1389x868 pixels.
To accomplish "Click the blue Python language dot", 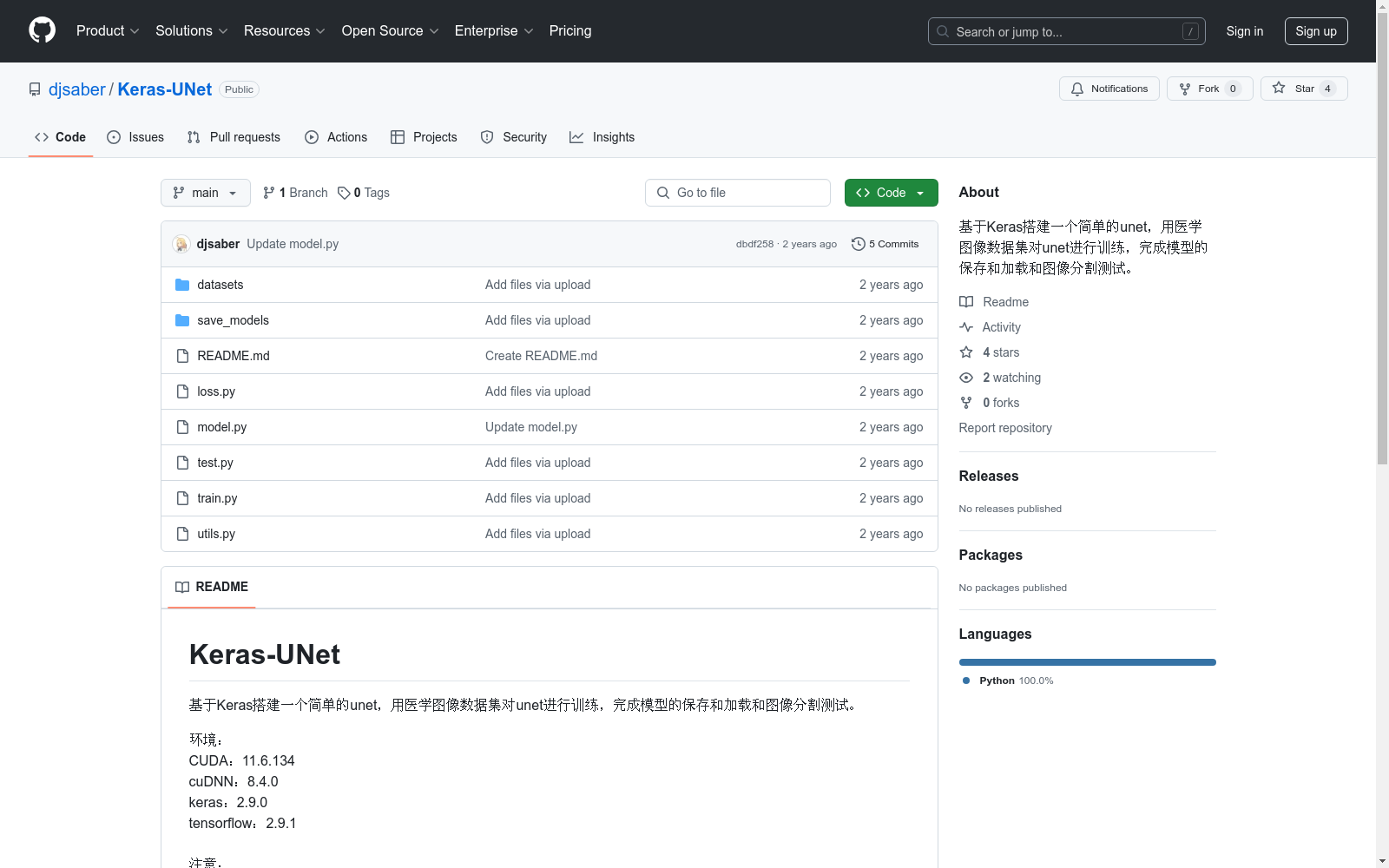I will pyautogui.click(x=966, y=681).
